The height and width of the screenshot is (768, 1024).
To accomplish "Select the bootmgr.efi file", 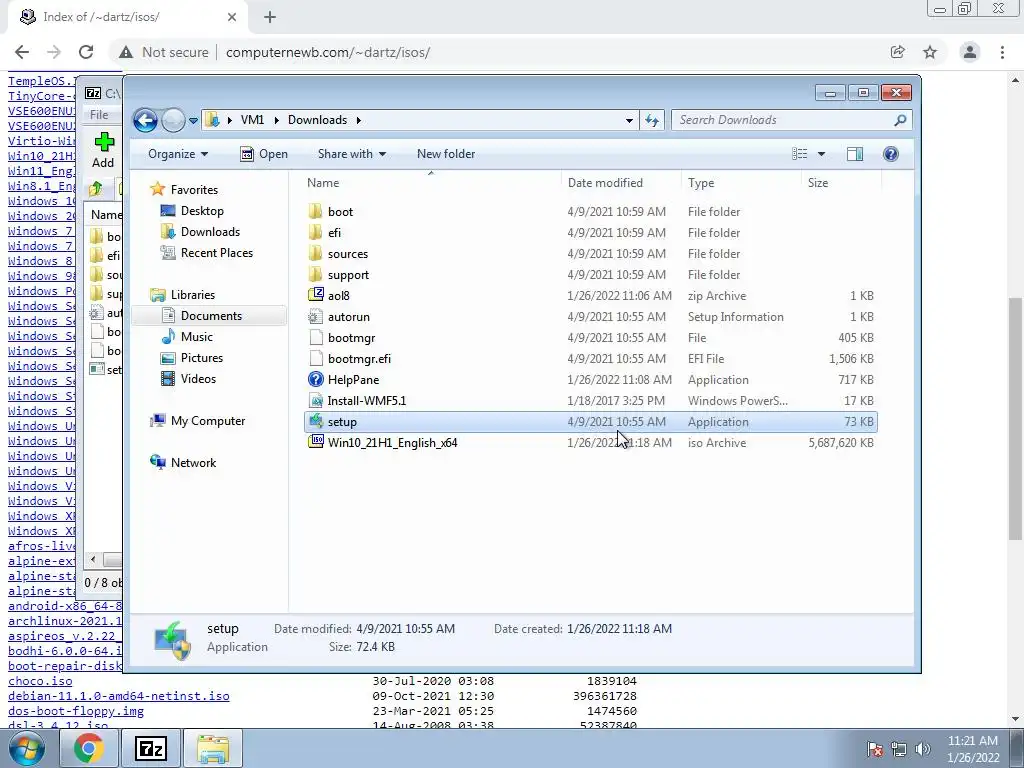I will (590, 359).
